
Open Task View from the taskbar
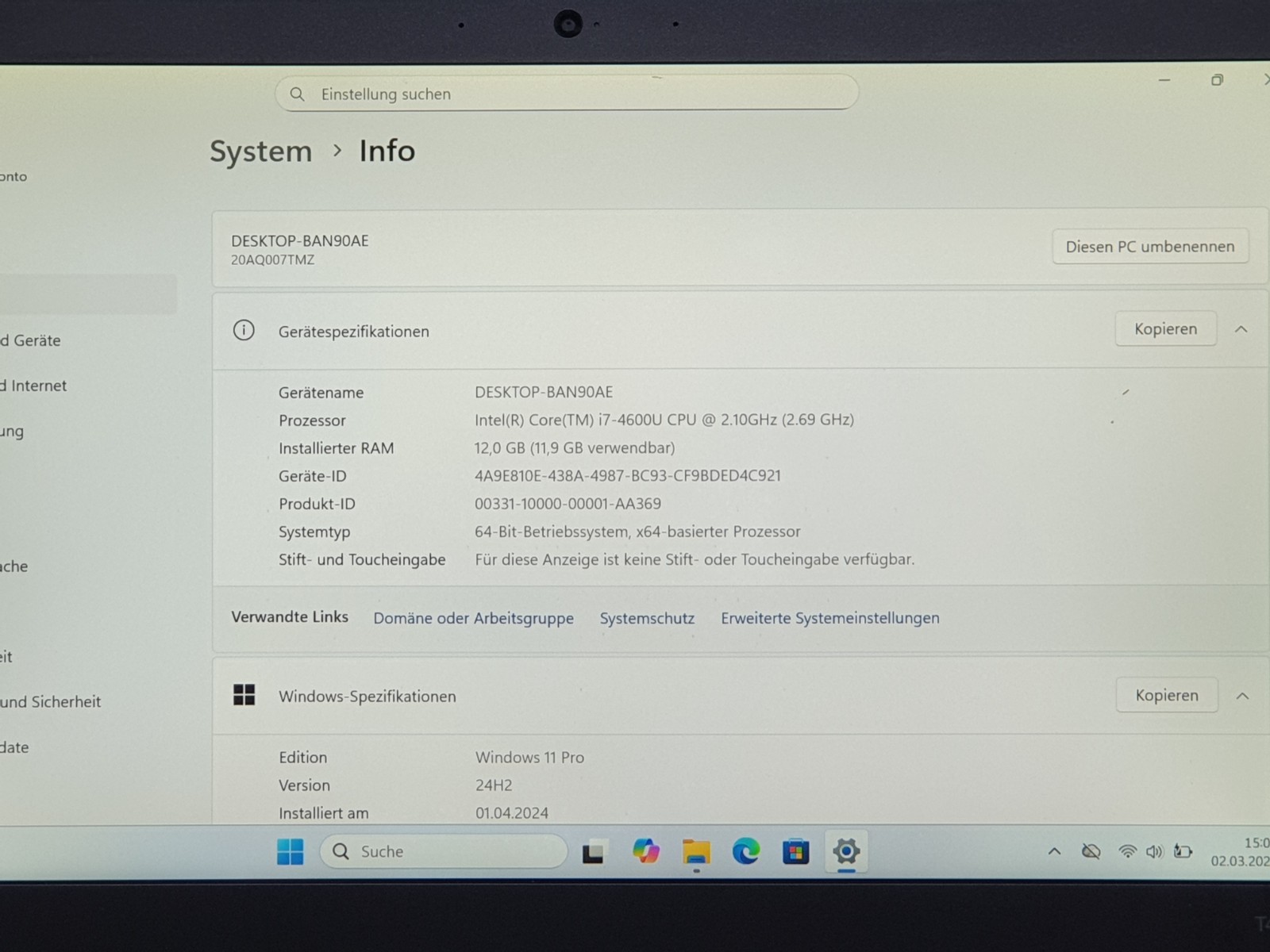594,851
